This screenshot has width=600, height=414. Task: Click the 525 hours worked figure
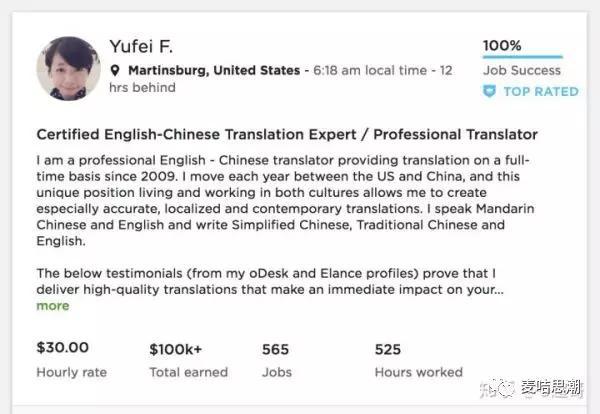(x=388, y=349)
